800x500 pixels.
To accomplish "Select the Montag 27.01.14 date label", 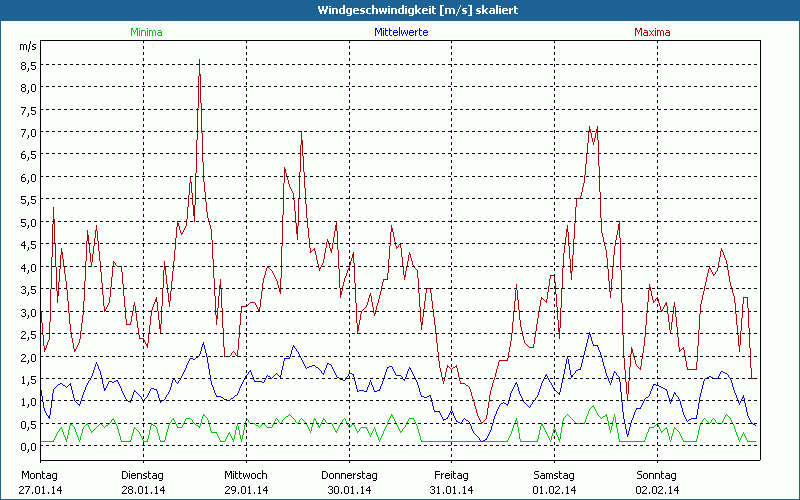I will coord(39,482).
